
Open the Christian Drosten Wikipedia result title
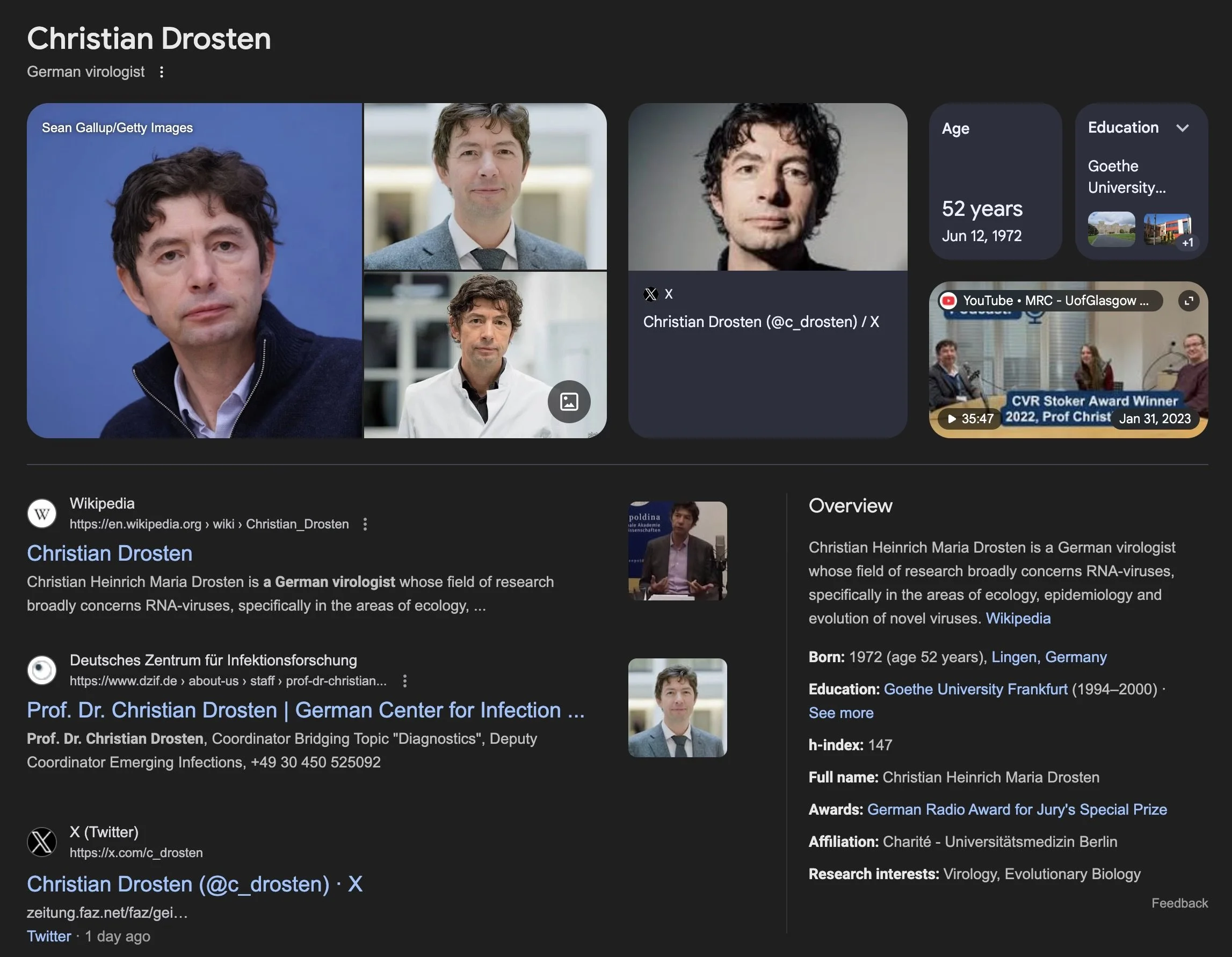point(110,553)
